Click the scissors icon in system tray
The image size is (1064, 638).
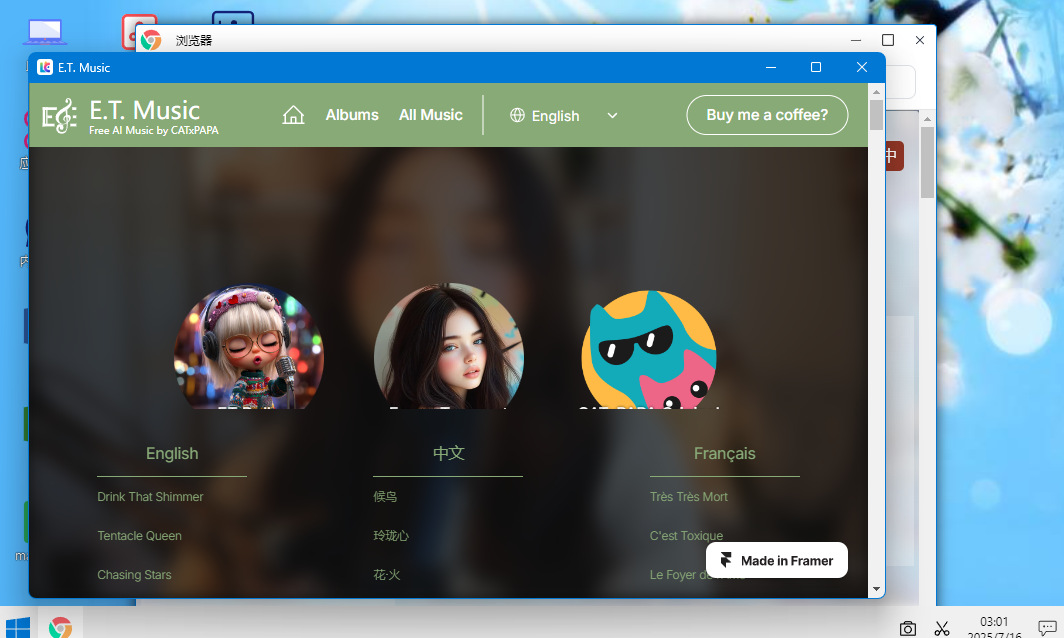point(942,628)
